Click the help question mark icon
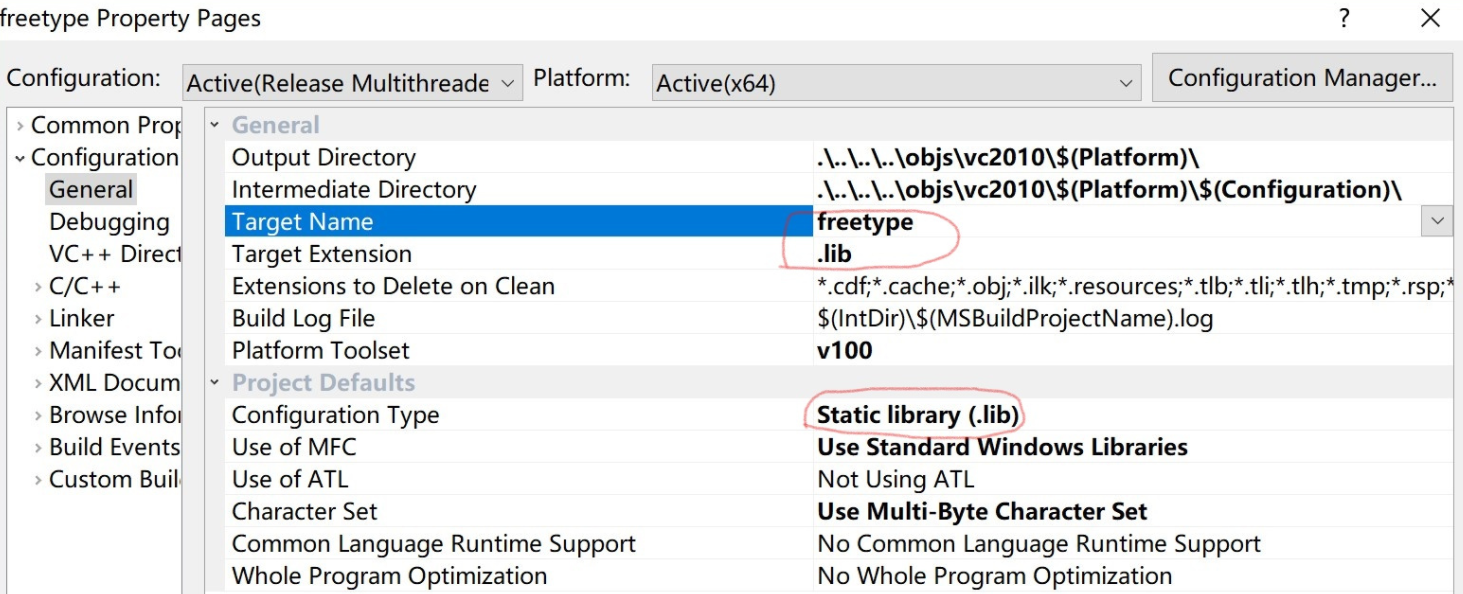Viewport: 1463px width, 594px height. click(x=1344, y=18)
